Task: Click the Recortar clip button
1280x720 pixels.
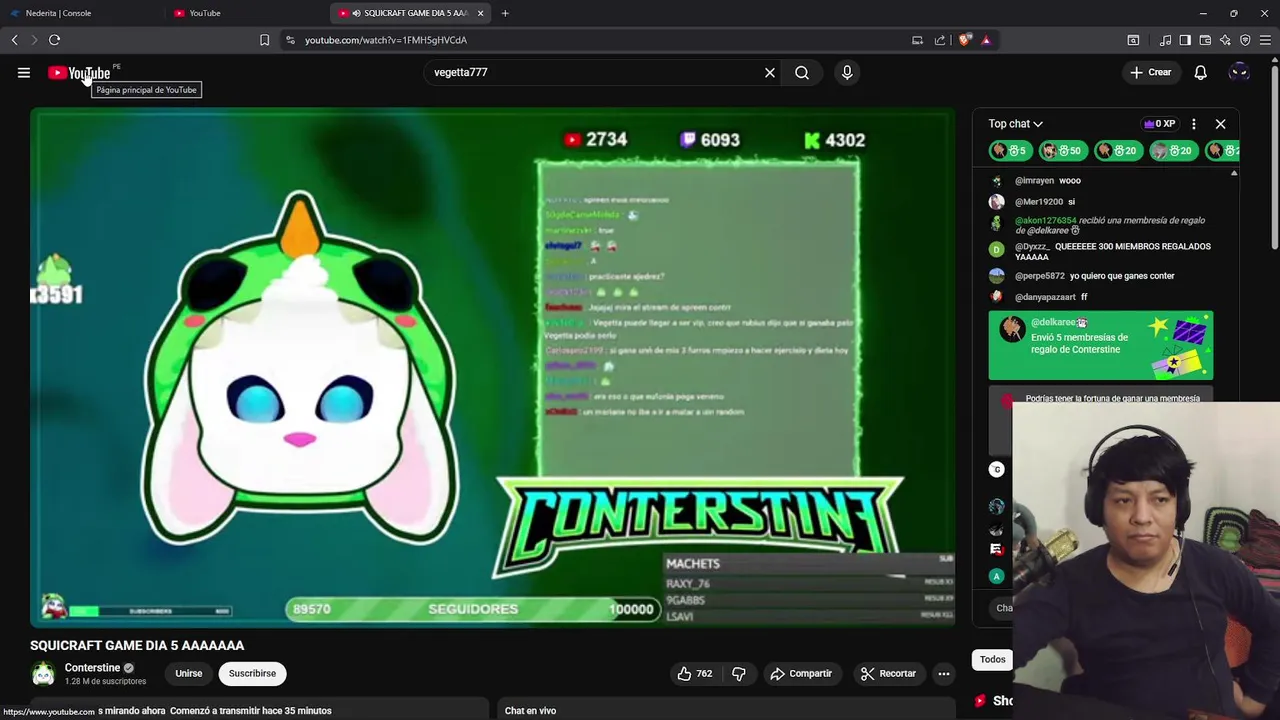Action: pyautogui.click(x=888, y=674)
